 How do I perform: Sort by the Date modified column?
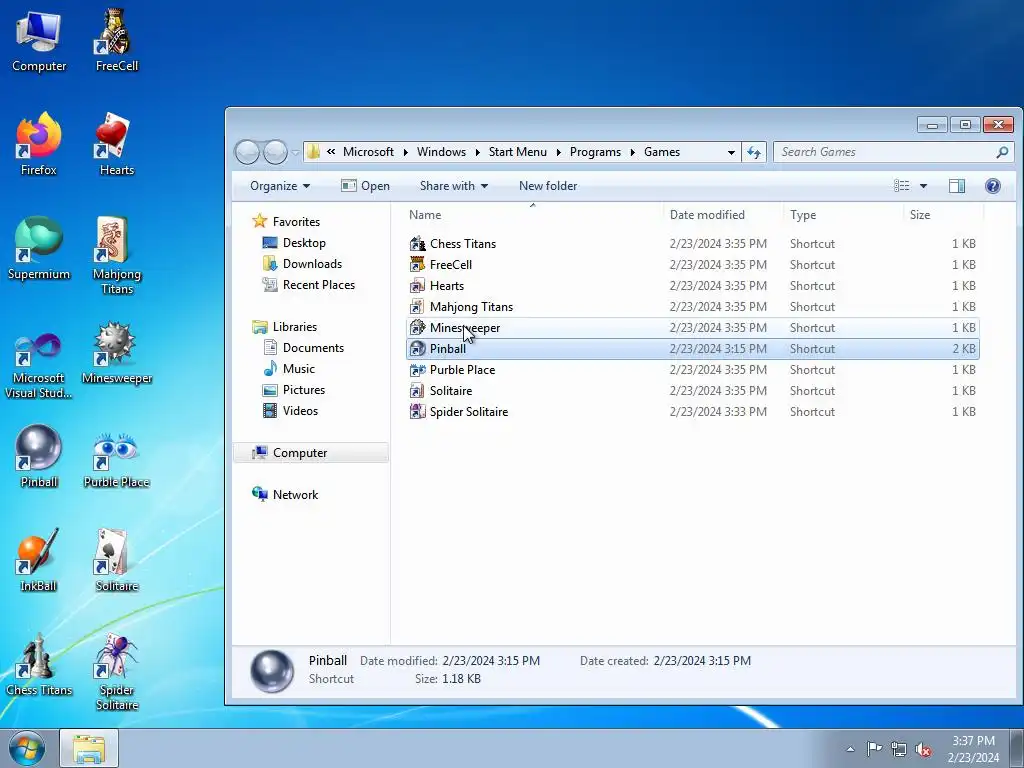(723, 215)
